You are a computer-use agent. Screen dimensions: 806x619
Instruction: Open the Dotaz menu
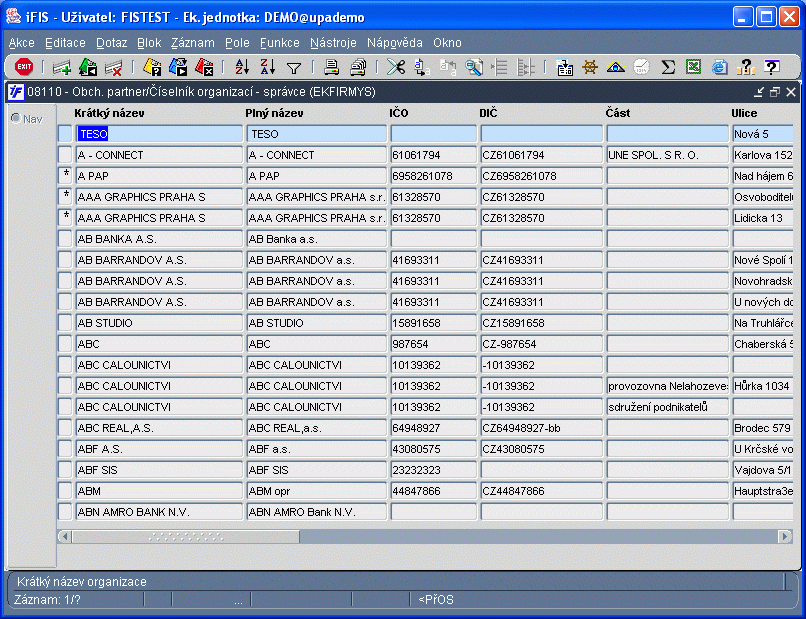(x=112, y=43)
